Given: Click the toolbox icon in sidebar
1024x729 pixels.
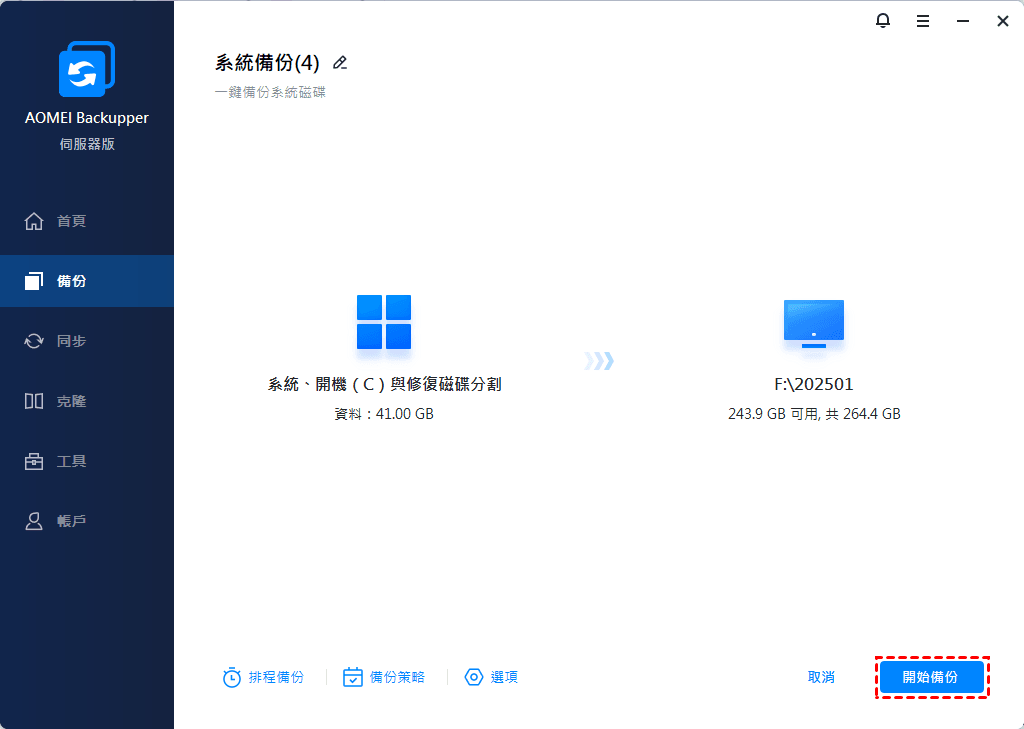Looking at the screenshot, I should [x=34, y=461].
